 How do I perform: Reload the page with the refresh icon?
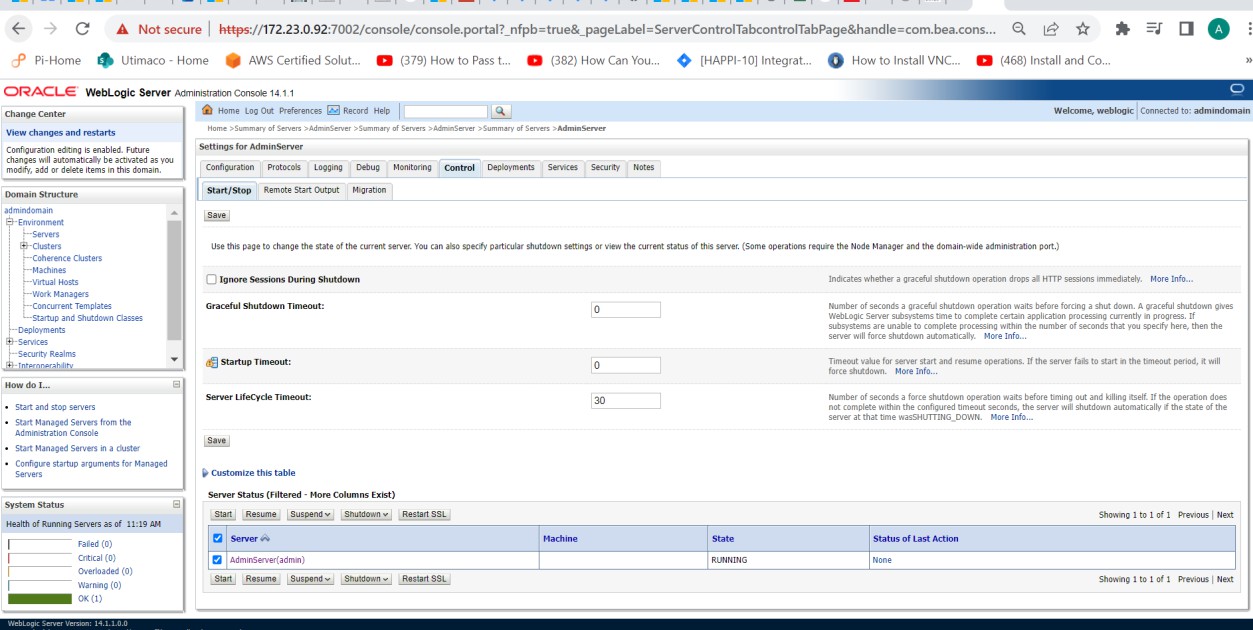(83, 29)
